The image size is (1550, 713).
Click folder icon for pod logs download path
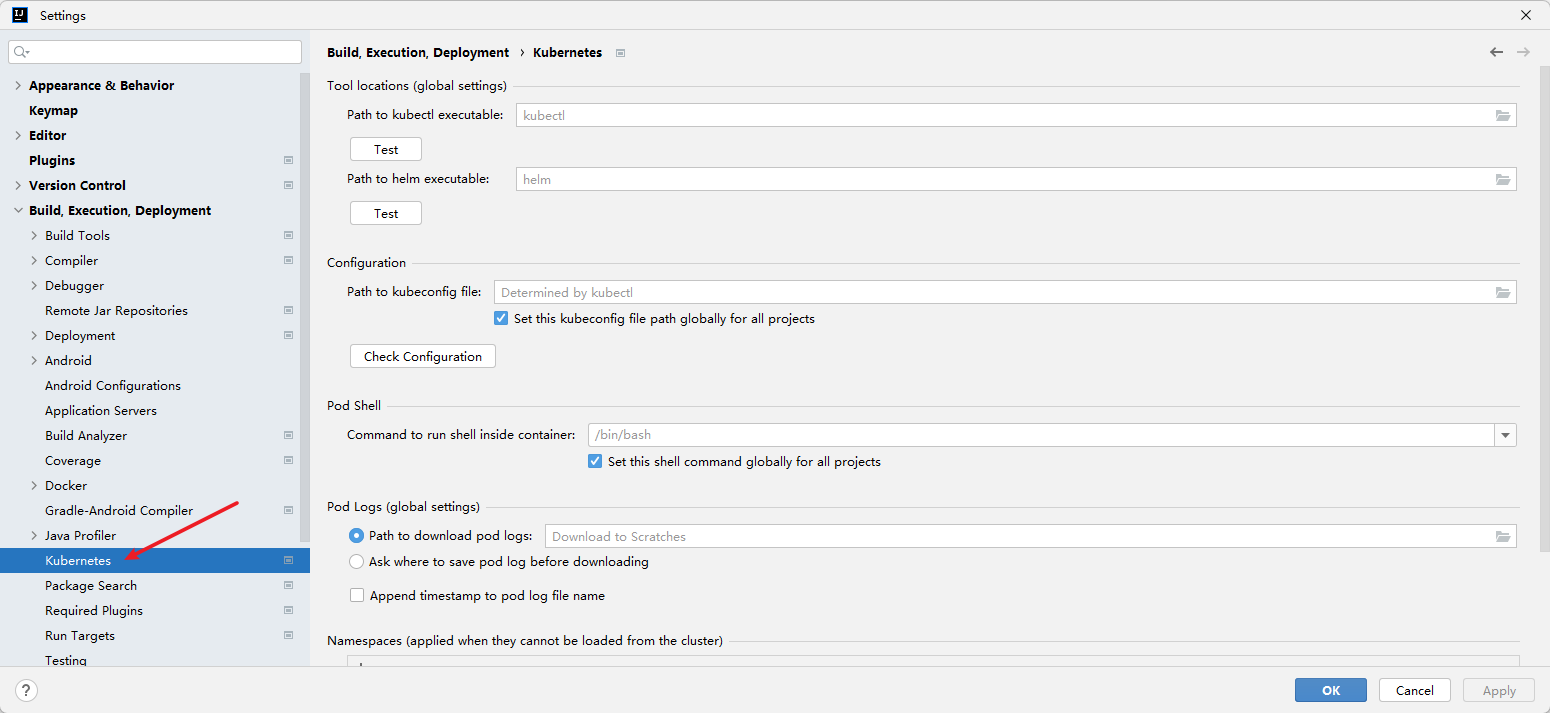1502,536
